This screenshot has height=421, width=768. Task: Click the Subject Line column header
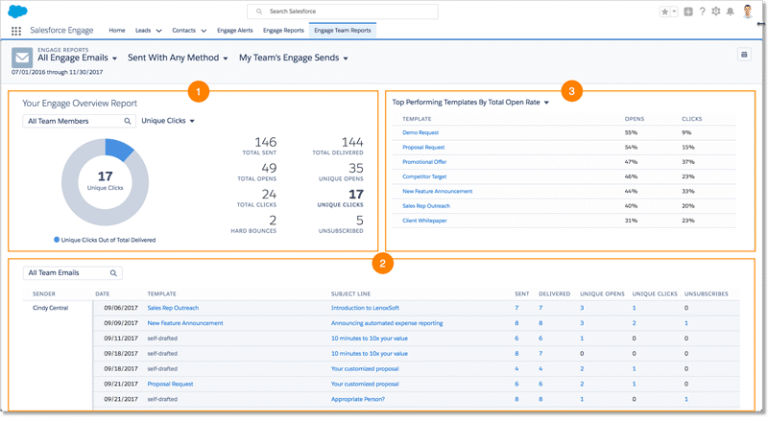click(351, 294)
